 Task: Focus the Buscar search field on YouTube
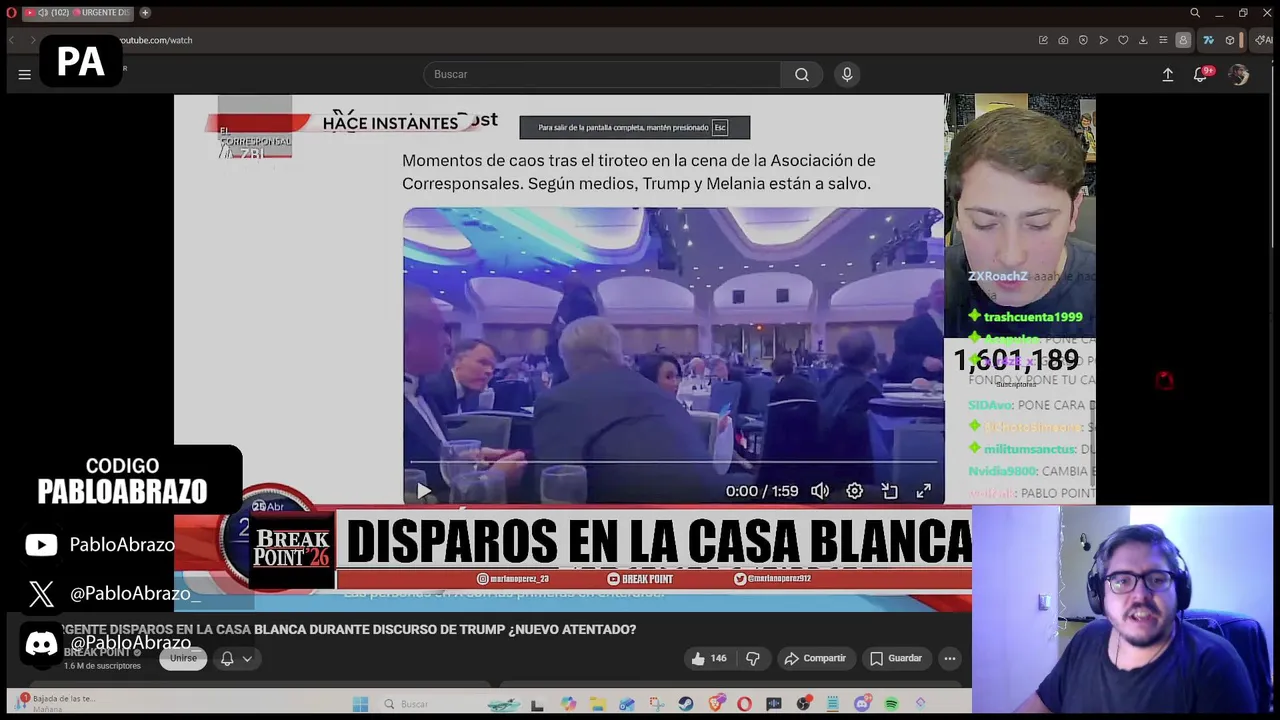click(603, 74)
